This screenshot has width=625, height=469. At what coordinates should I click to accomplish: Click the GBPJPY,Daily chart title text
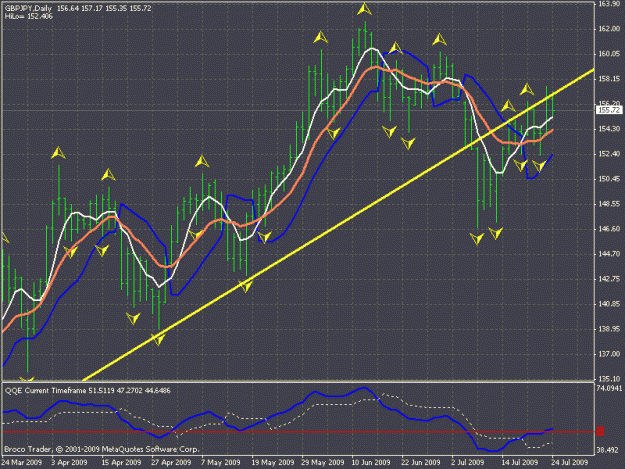coord(28,8)
